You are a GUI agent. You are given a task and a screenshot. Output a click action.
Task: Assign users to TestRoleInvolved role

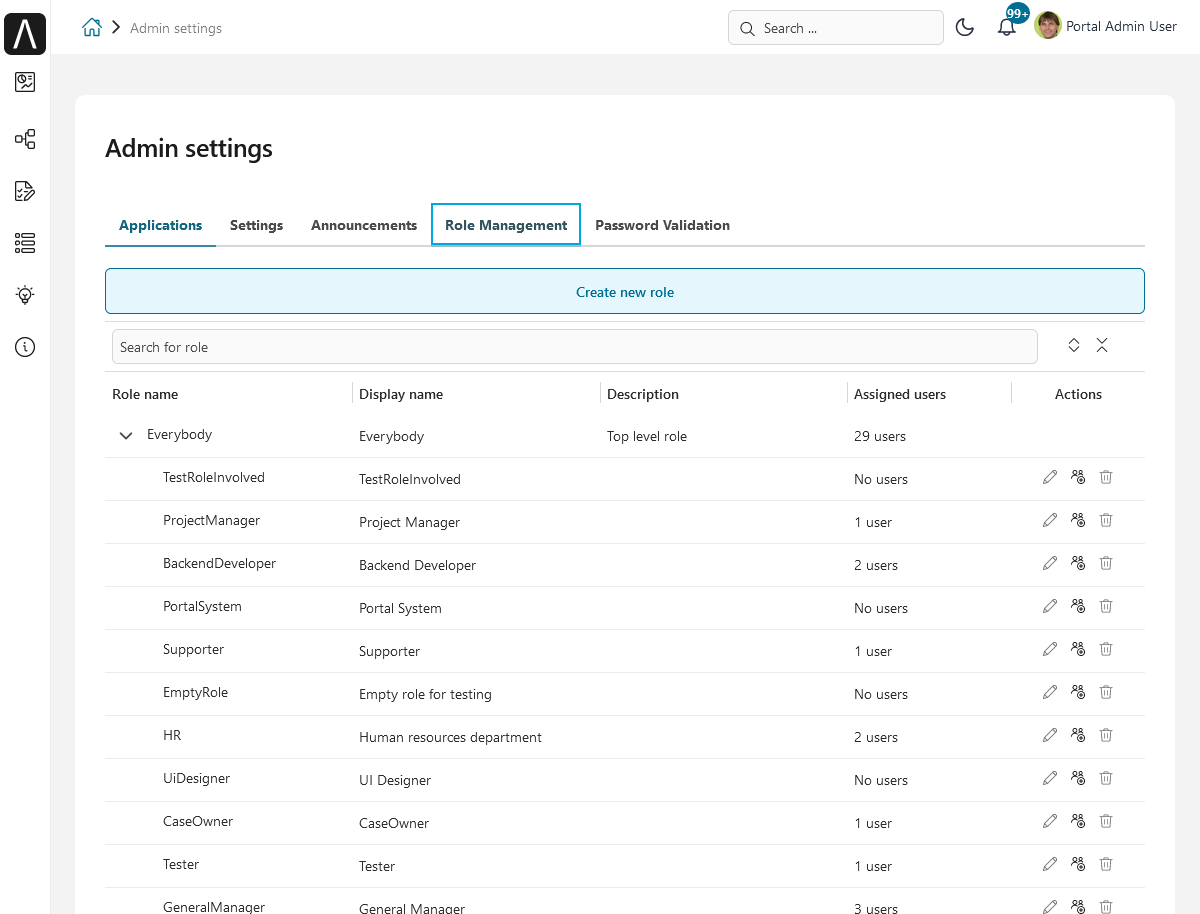pyautogui.click(x=1078, y=477)
